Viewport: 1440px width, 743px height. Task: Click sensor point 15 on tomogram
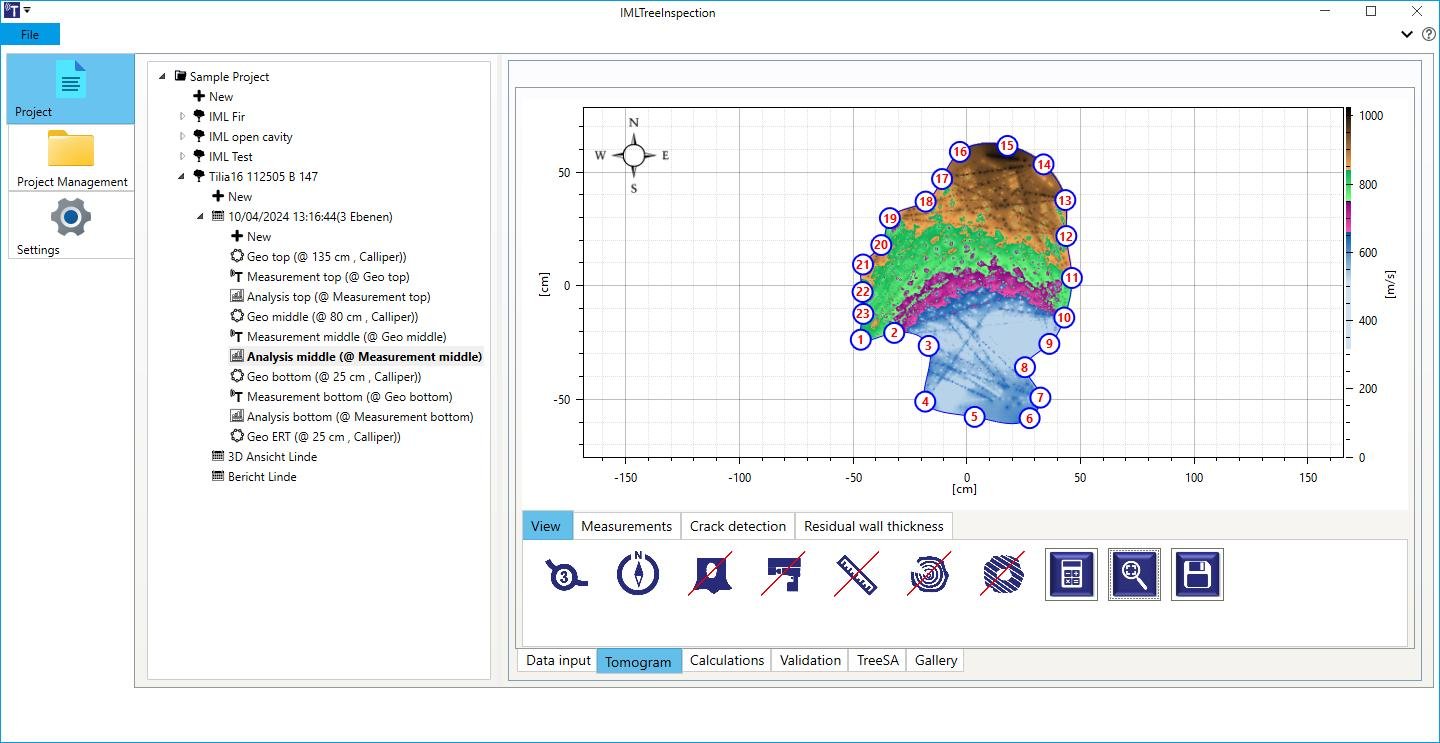(1007, 146)
